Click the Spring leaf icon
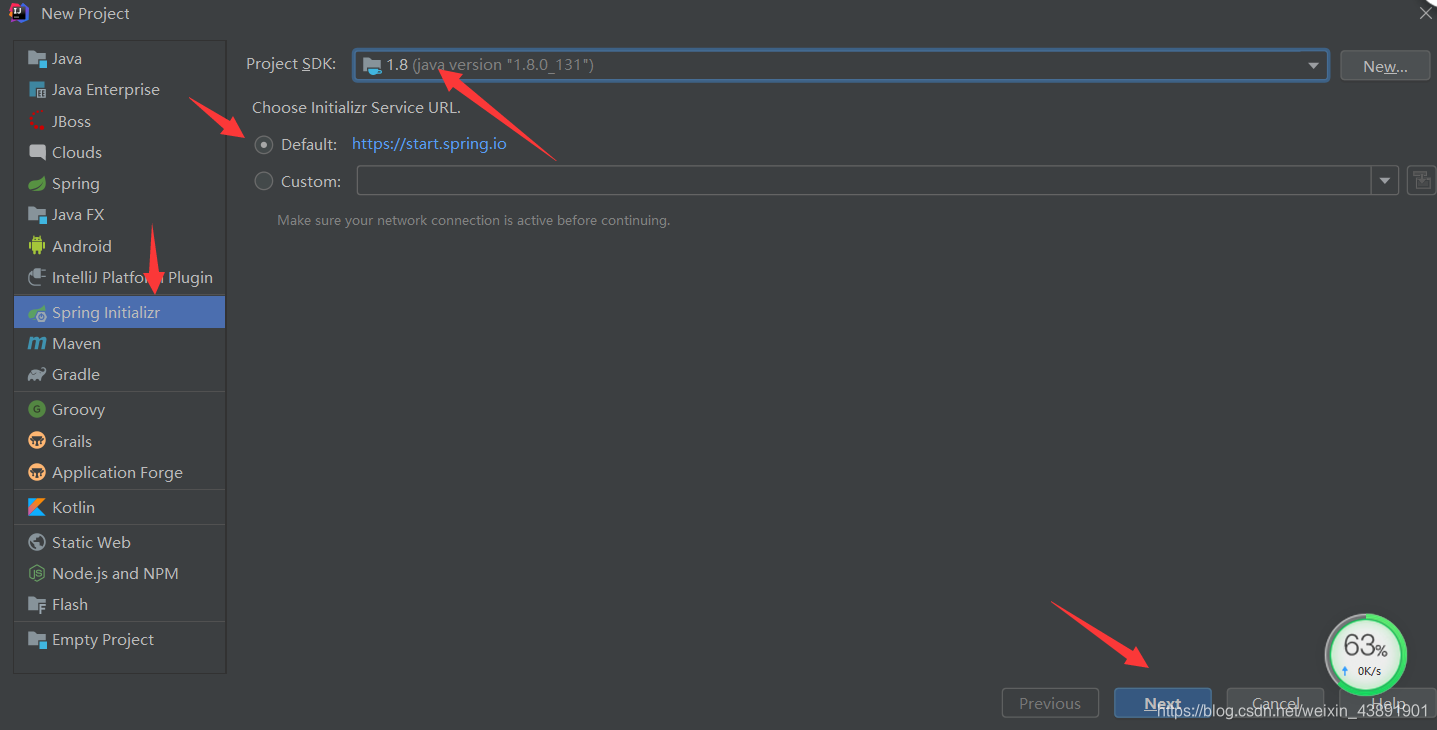1437x730 pixels. 37,184
